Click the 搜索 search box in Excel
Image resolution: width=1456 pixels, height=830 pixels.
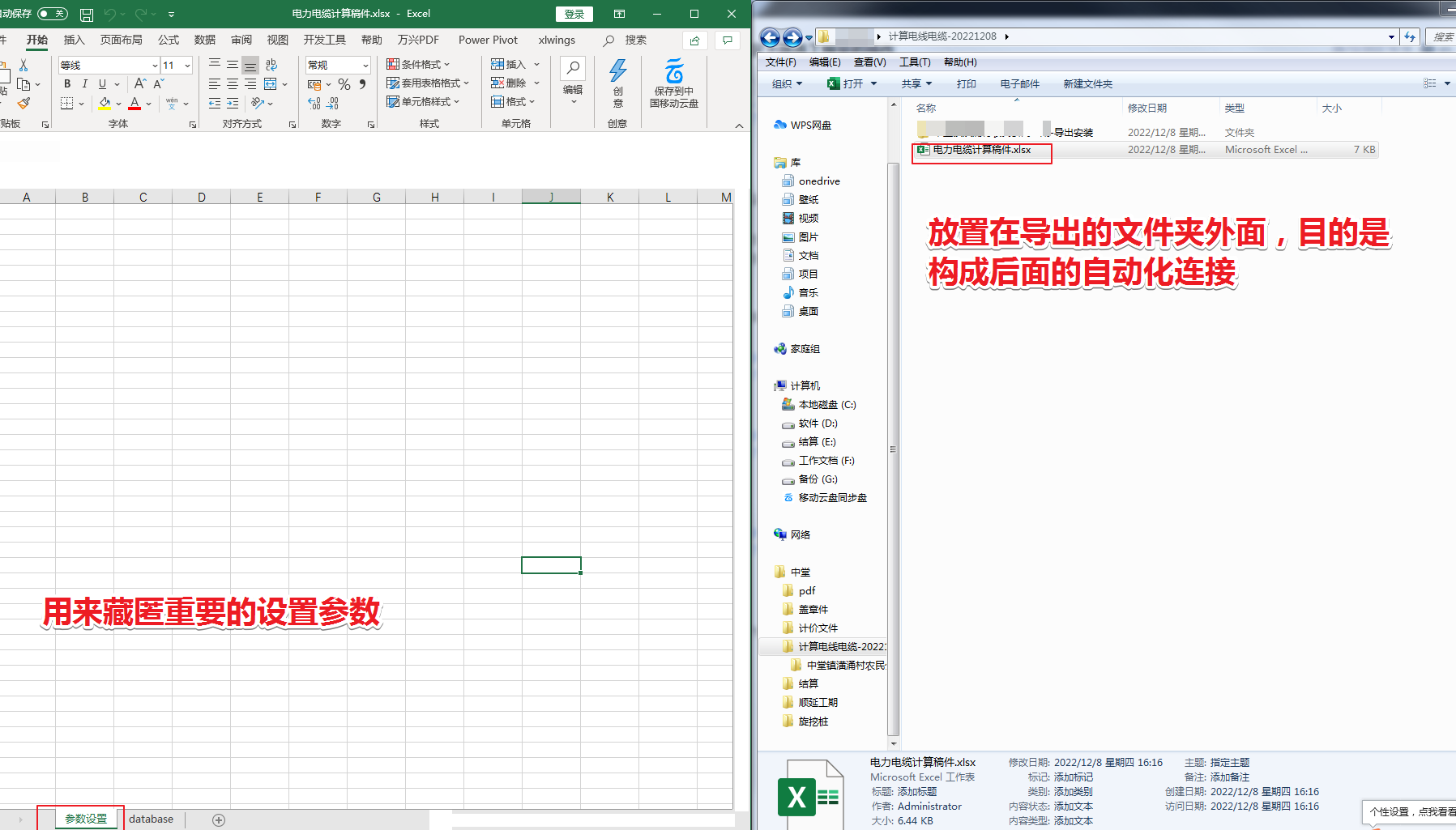(626, 40)
